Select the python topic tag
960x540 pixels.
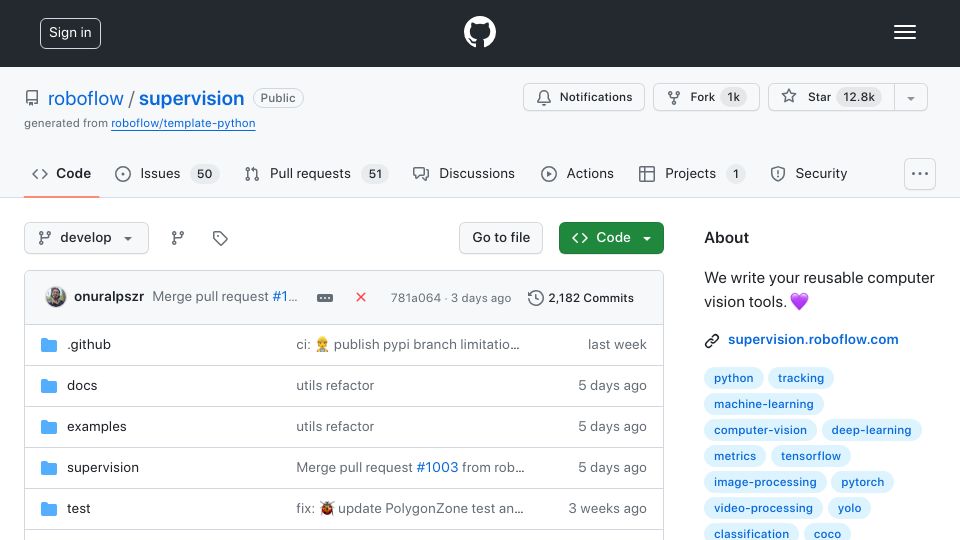click(733, 378)
